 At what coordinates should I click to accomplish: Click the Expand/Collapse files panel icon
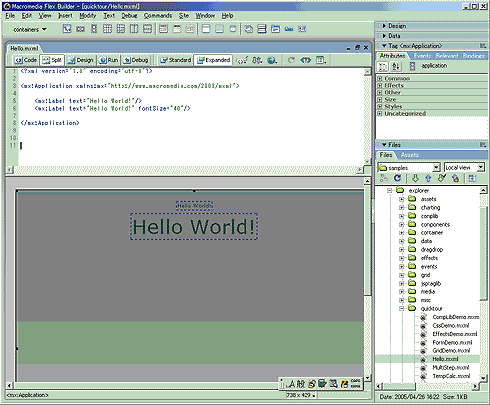point(472,178)
